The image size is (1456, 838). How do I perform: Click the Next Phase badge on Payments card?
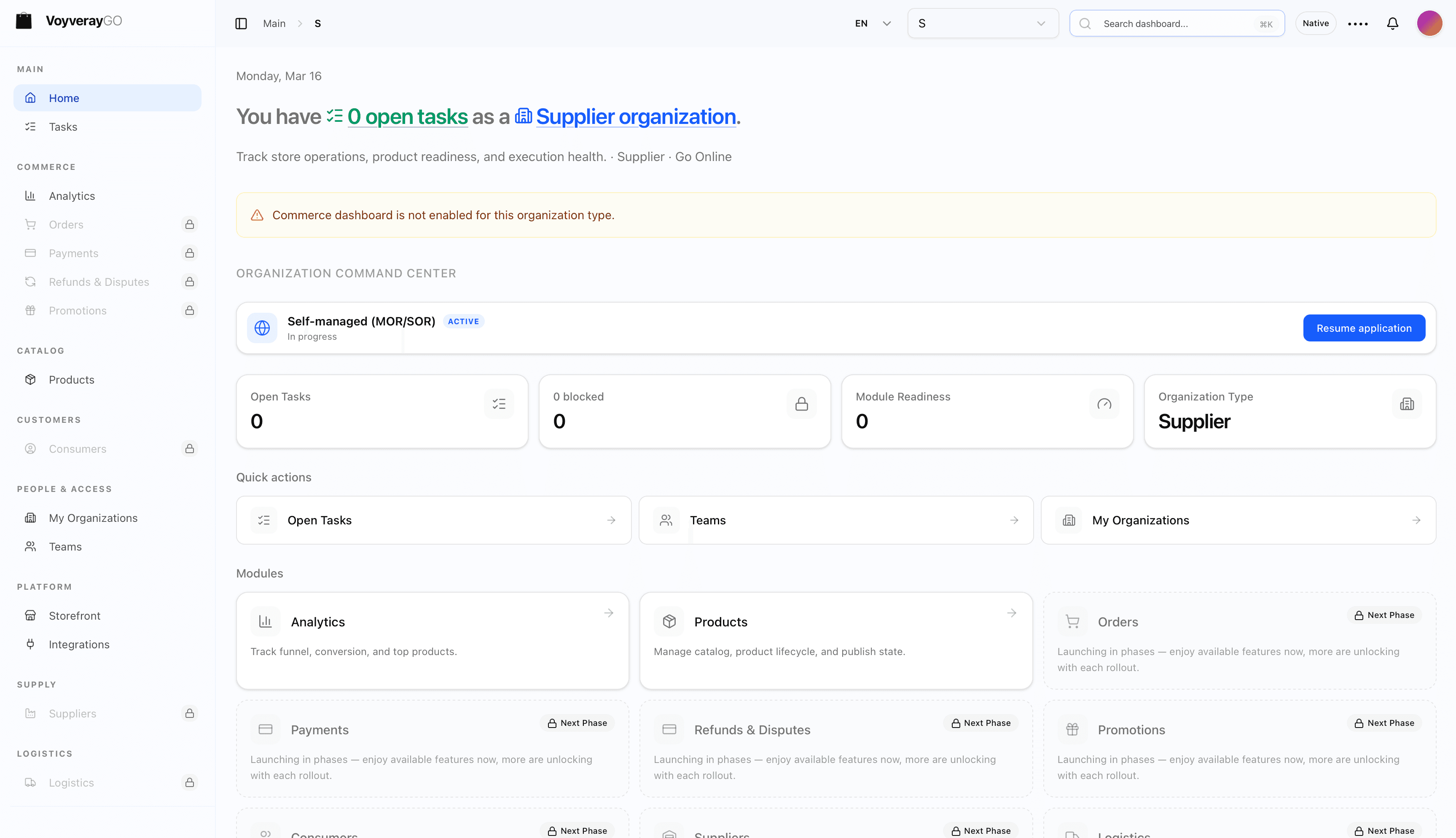coord(577,723)
